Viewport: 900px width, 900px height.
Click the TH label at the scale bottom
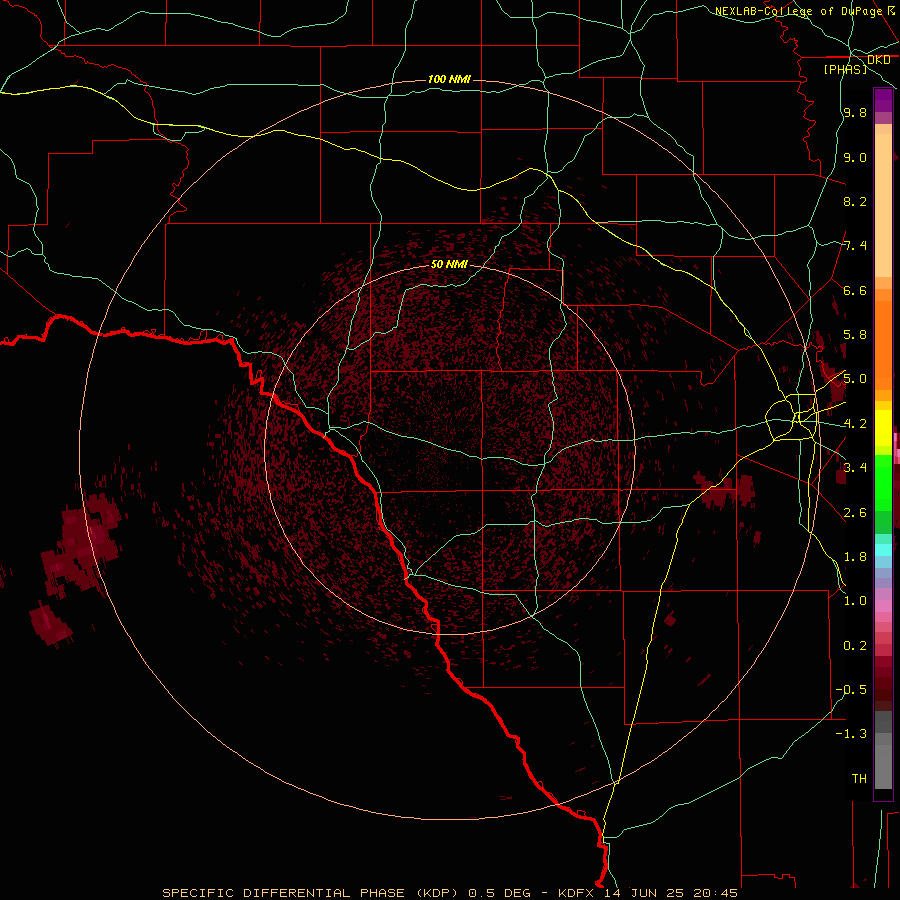tap(859, 778)
